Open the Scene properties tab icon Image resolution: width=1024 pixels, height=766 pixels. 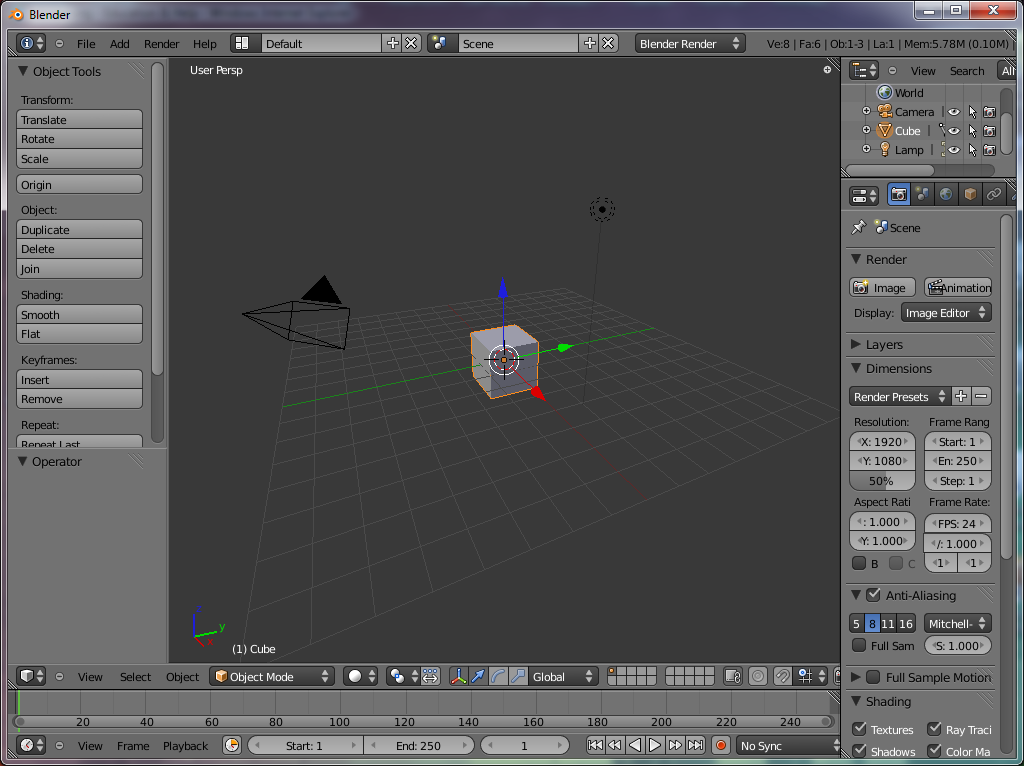coord(922,194)
